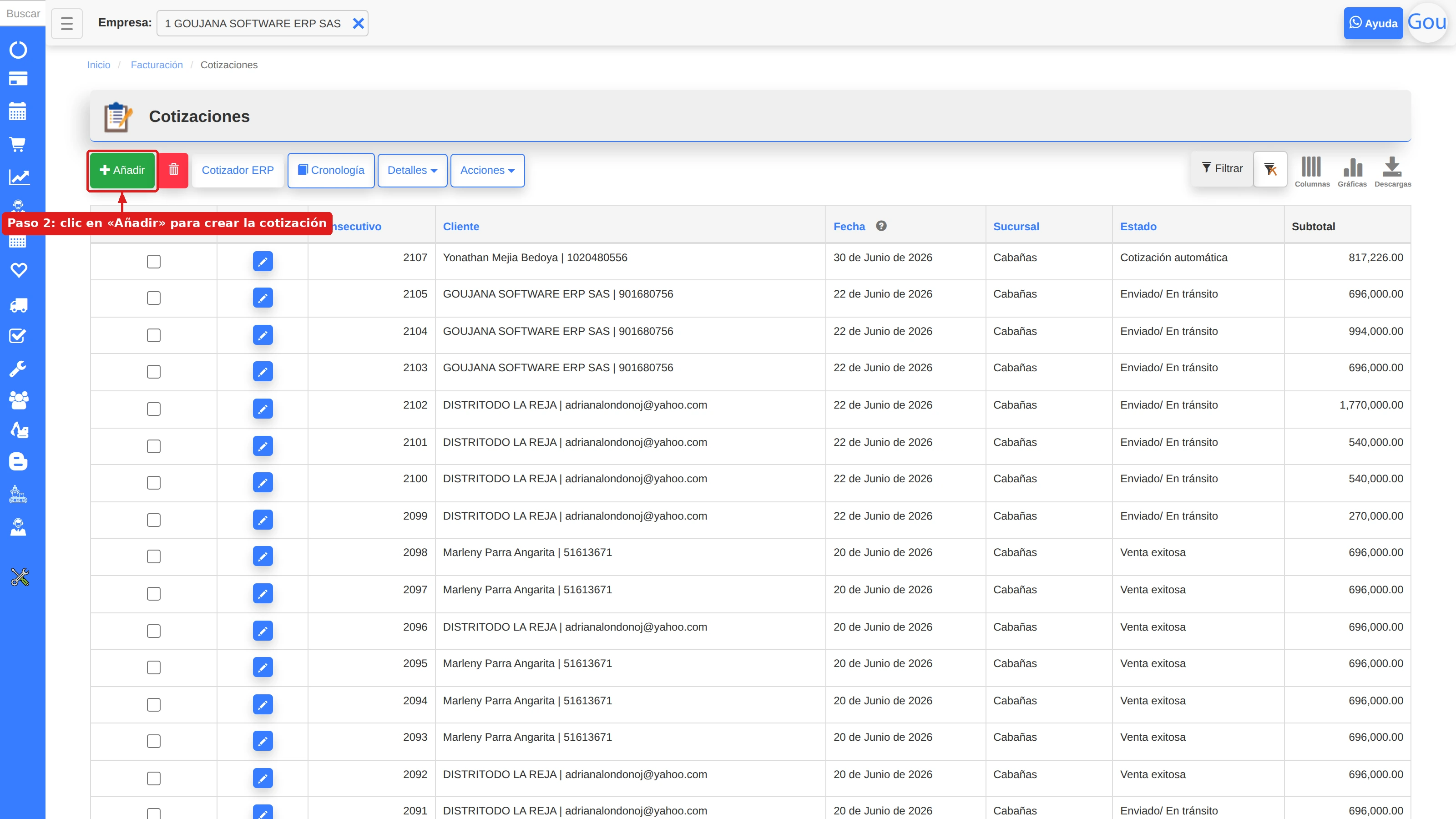Edit quote 2107 with pencil icon
Image resolution: width=1456 pixels, height=819 pixels.
pos(263,261)
